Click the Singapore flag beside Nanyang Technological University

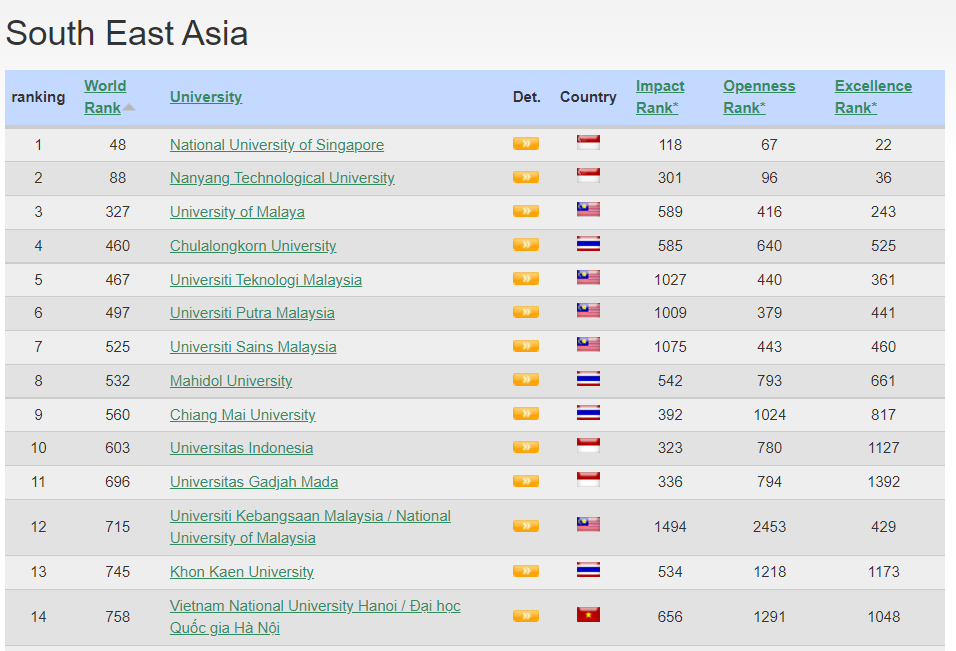coord(588,177)
